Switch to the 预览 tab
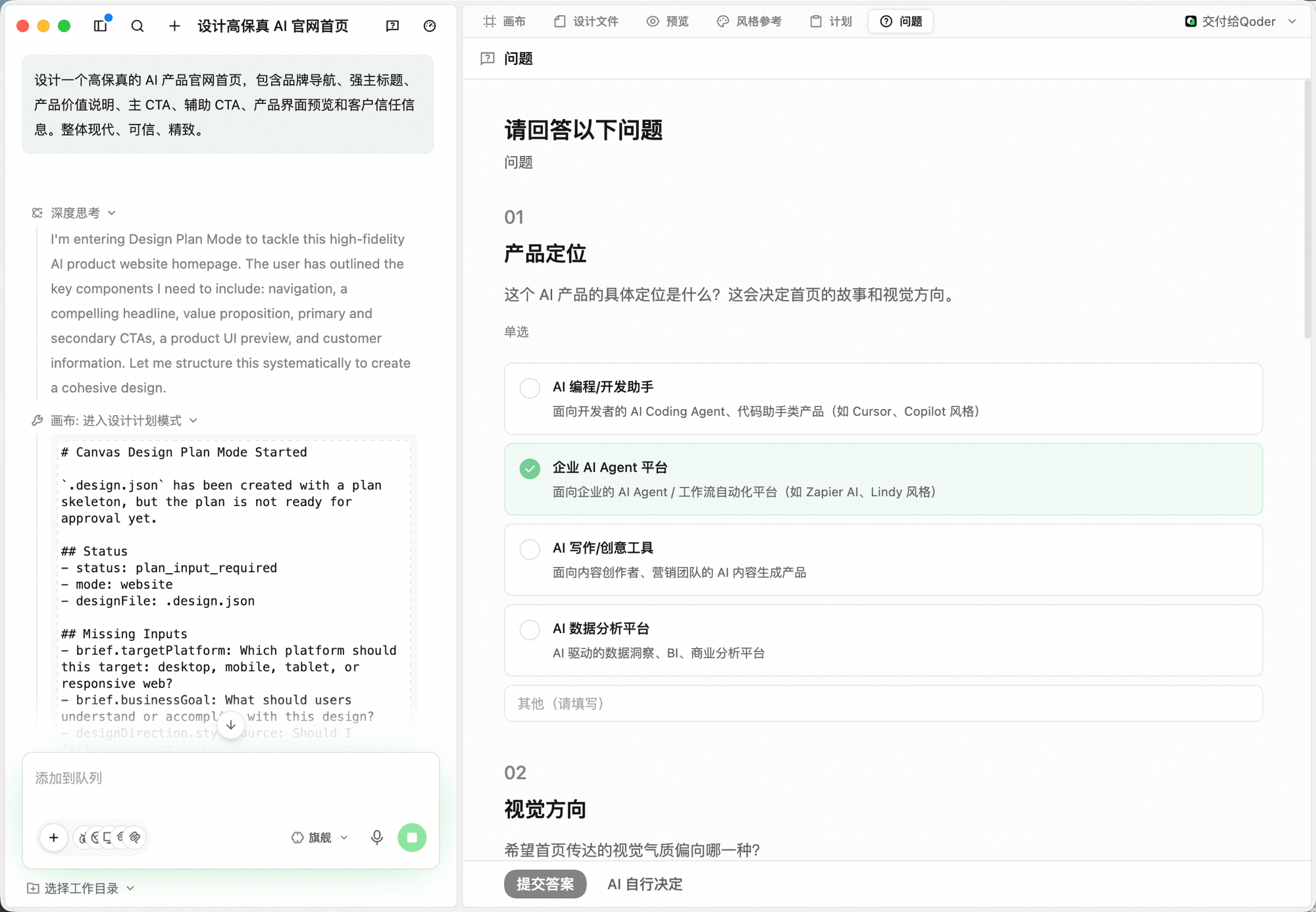The height and width of the screenshot is (912, 1316). pos(667,21)
